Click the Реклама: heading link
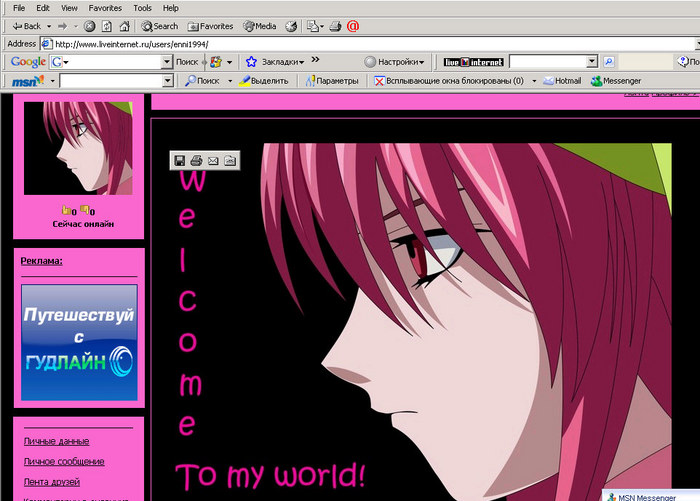The image size is (700, 501). tap(42, 261)
